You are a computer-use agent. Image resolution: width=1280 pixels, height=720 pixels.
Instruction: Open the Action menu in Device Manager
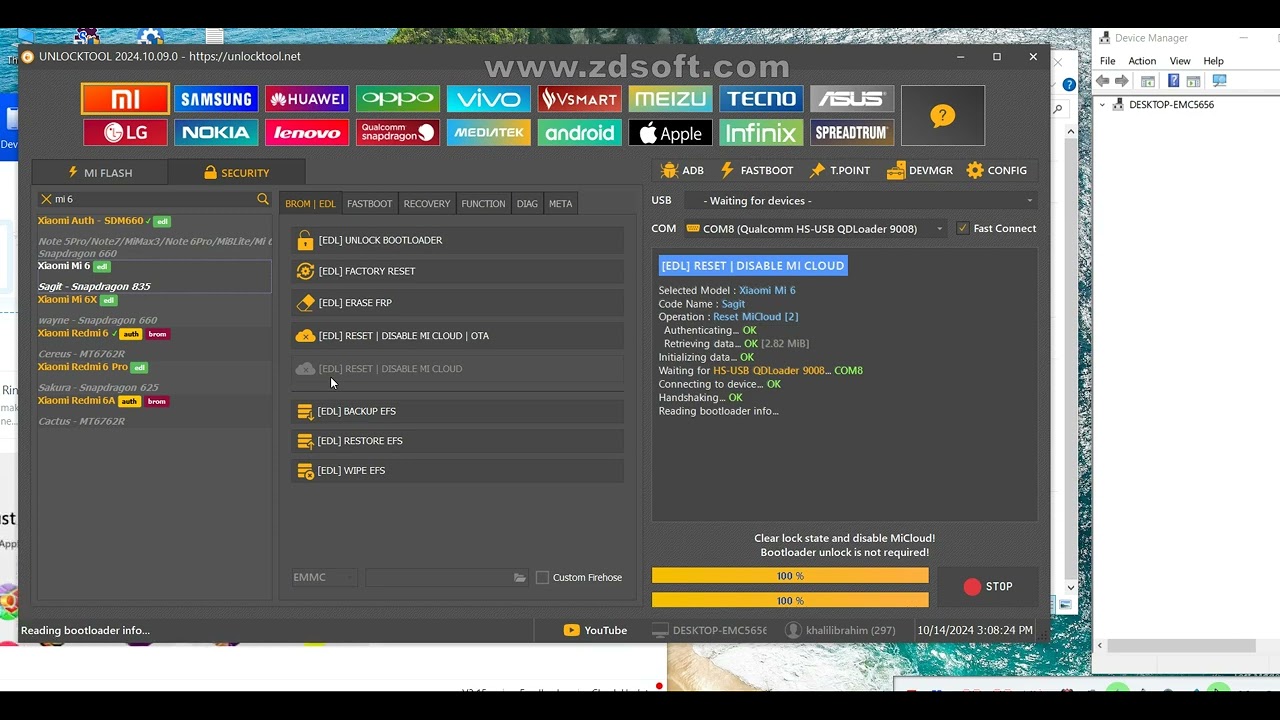1142,61
